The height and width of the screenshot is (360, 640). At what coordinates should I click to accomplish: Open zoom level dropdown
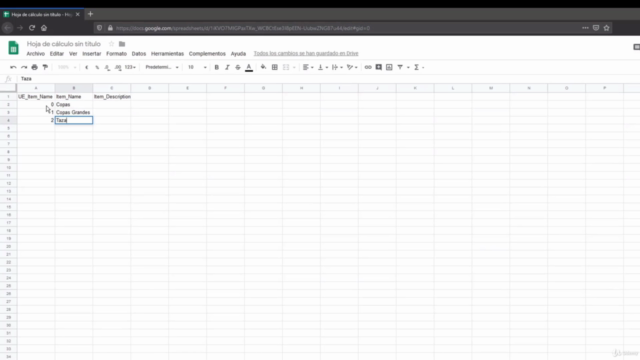tap(67, 67)
